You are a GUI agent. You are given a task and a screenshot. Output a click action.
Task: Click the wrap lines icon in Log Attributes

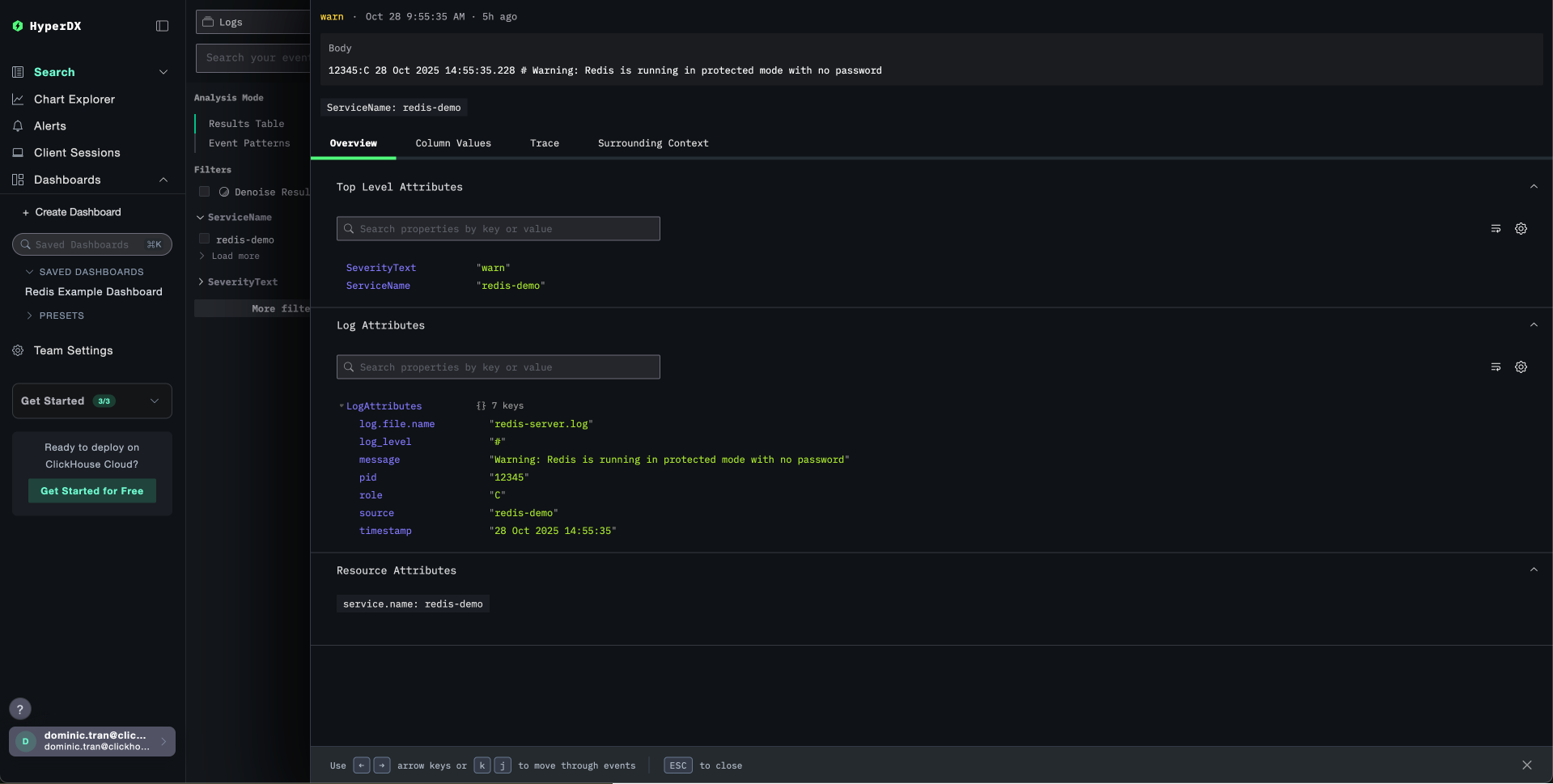(x=1496, y=367)
